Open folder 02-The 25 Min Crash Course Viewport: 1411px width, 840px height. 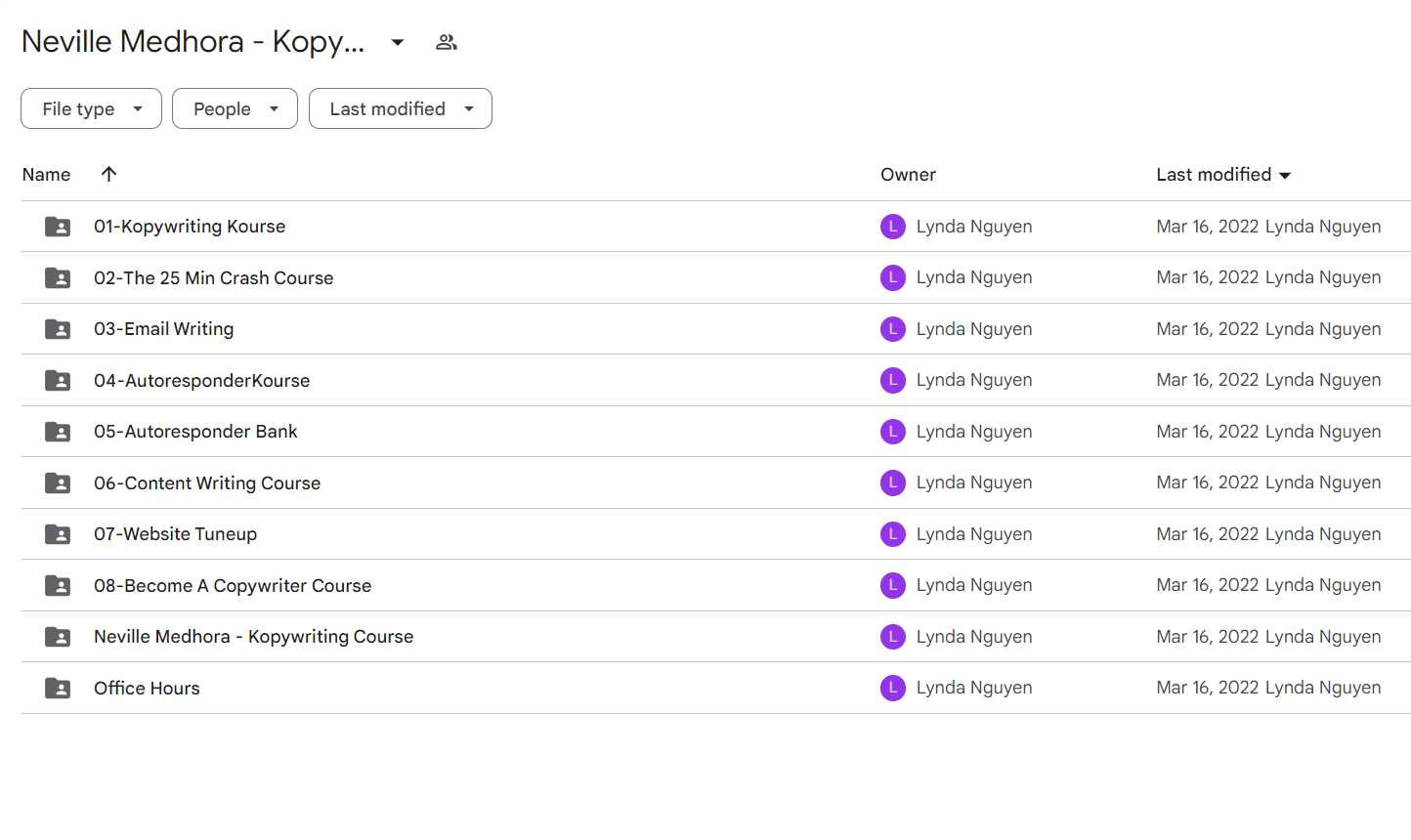point(213,278)
